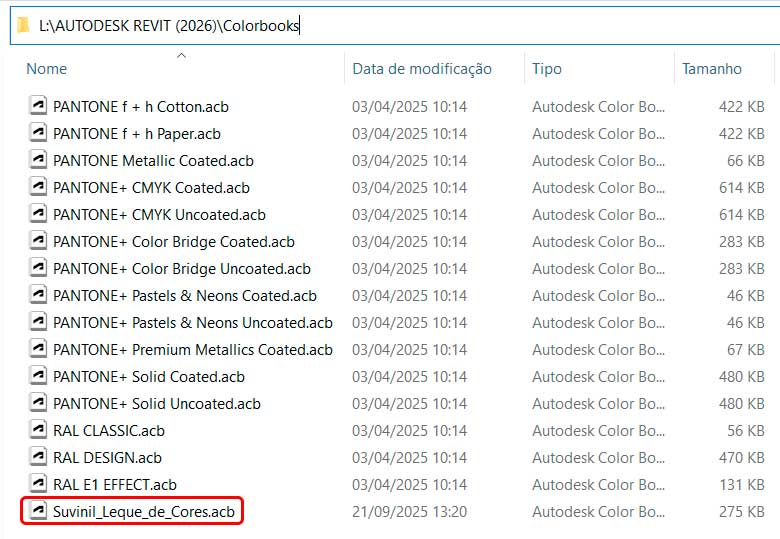Click the file name PANTONE+ CMYK Coated.acb

151,188
